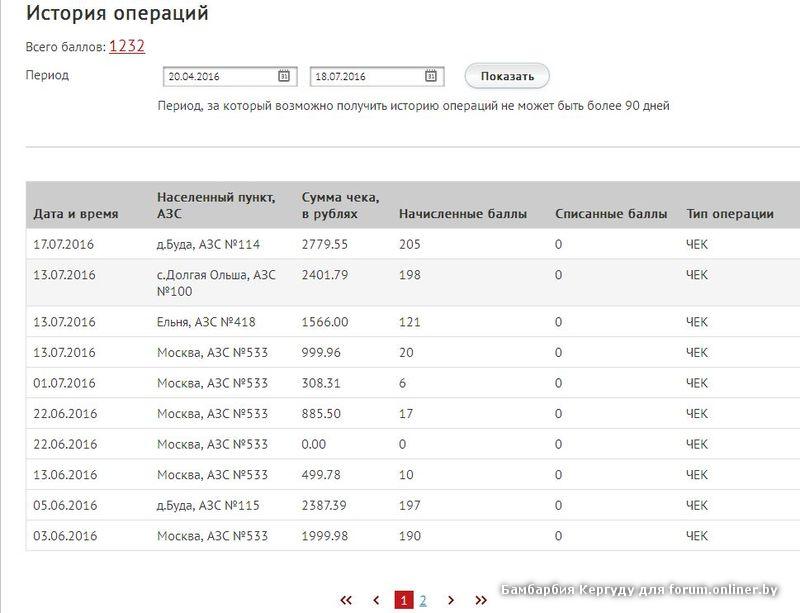Go to previous page with single-left arrow
The image size is (800, 613).
pos(376,600)
